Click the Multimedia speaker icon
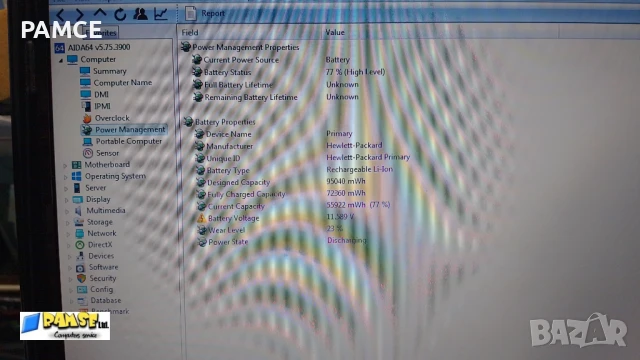Screen dimensions: 640x360 tap(78, 211)
